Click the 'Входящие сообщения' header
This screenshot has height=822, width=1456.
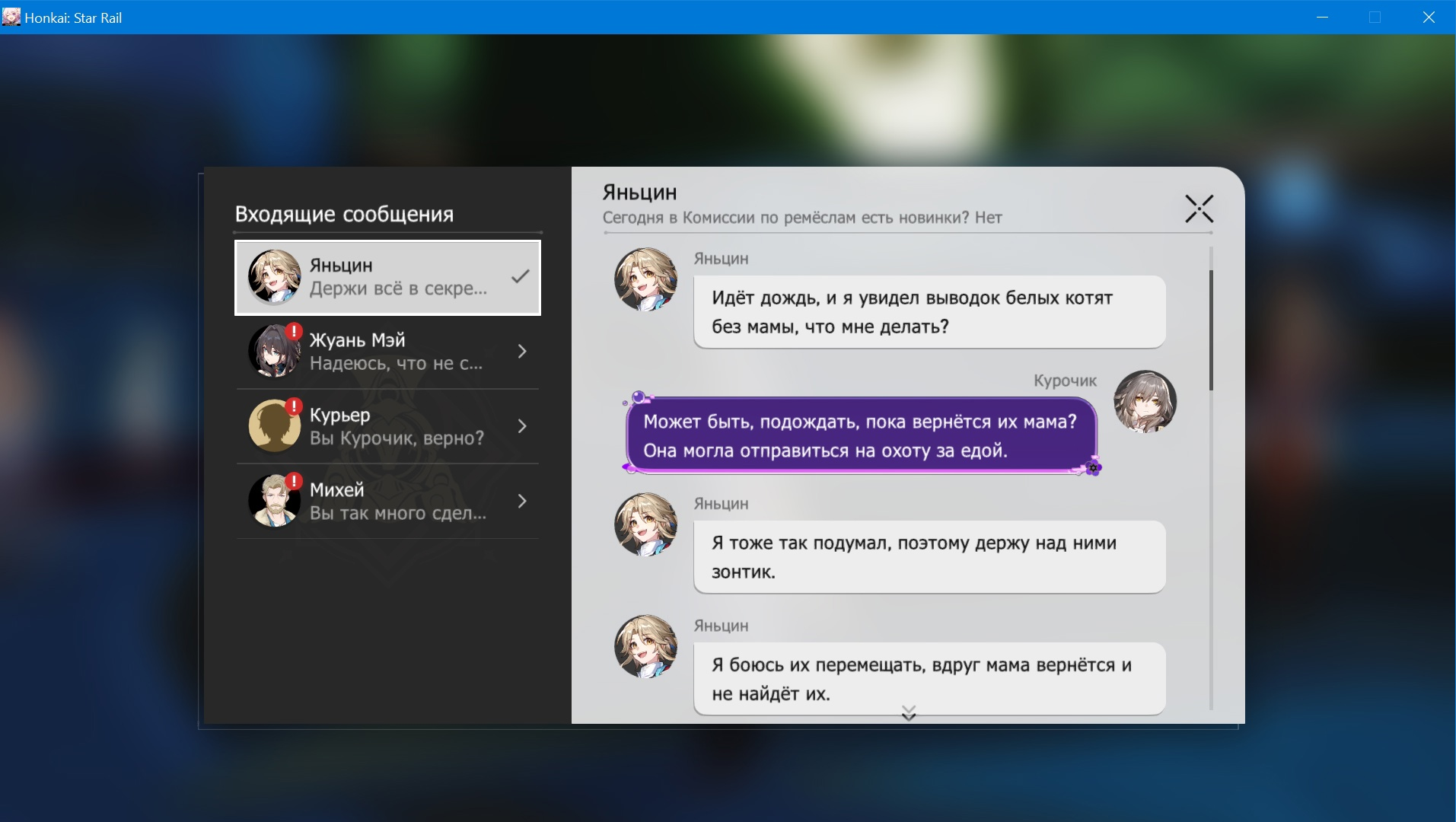point(344,214)
